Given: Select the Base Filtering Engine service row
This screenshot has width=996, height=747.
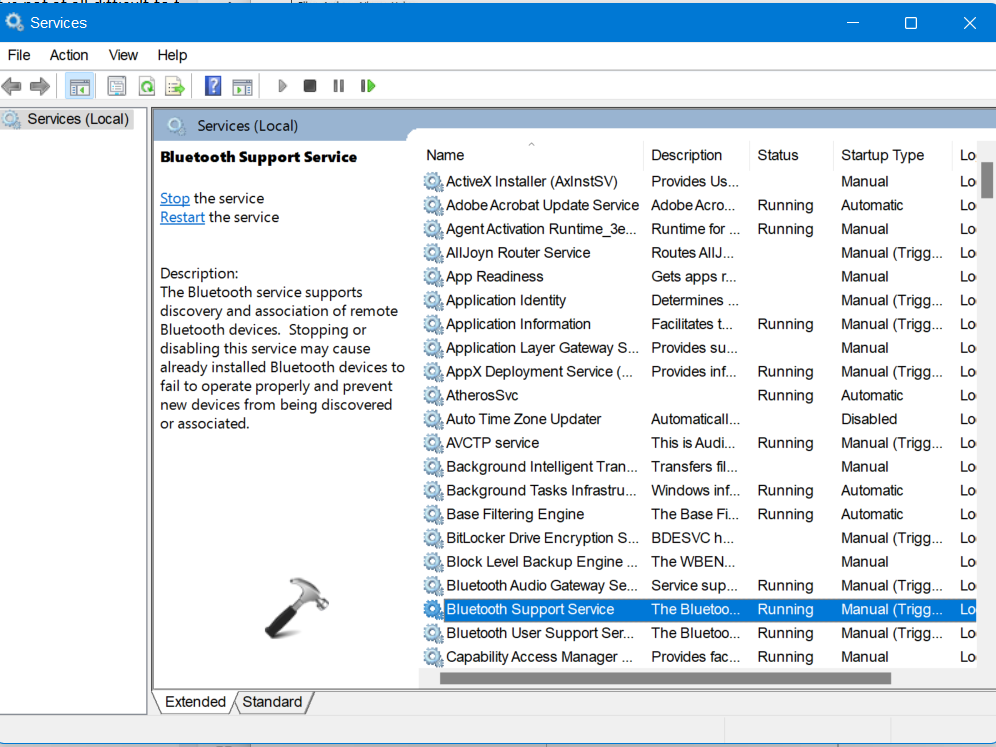Looking at the screenshot, I should click(515, 514).
